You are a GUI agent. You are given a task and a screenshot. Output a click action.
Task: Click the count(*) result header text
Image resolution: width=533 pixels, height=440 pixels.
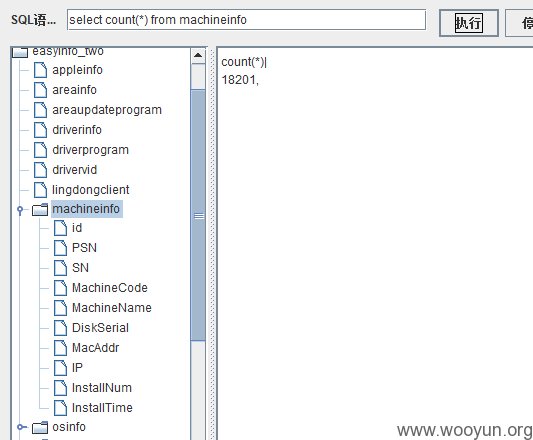pos(243,62)
